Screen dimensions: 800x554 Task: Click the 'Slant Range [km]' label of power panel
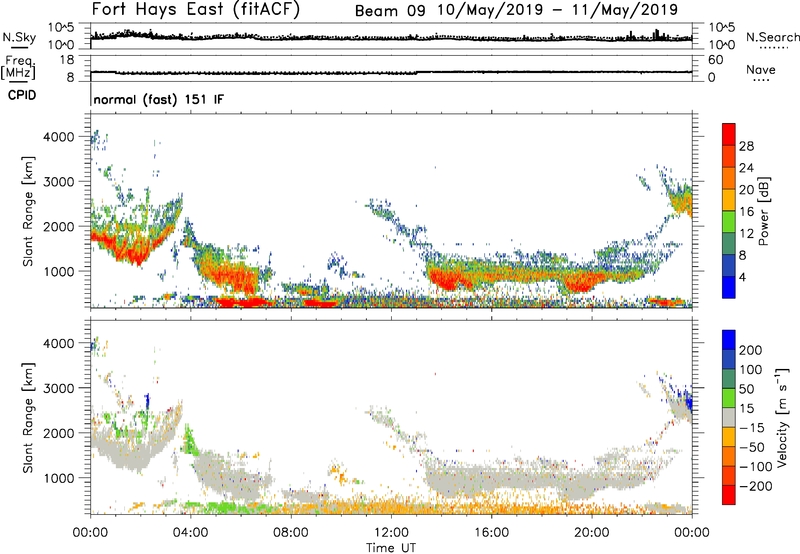click(x=28, y=211)
